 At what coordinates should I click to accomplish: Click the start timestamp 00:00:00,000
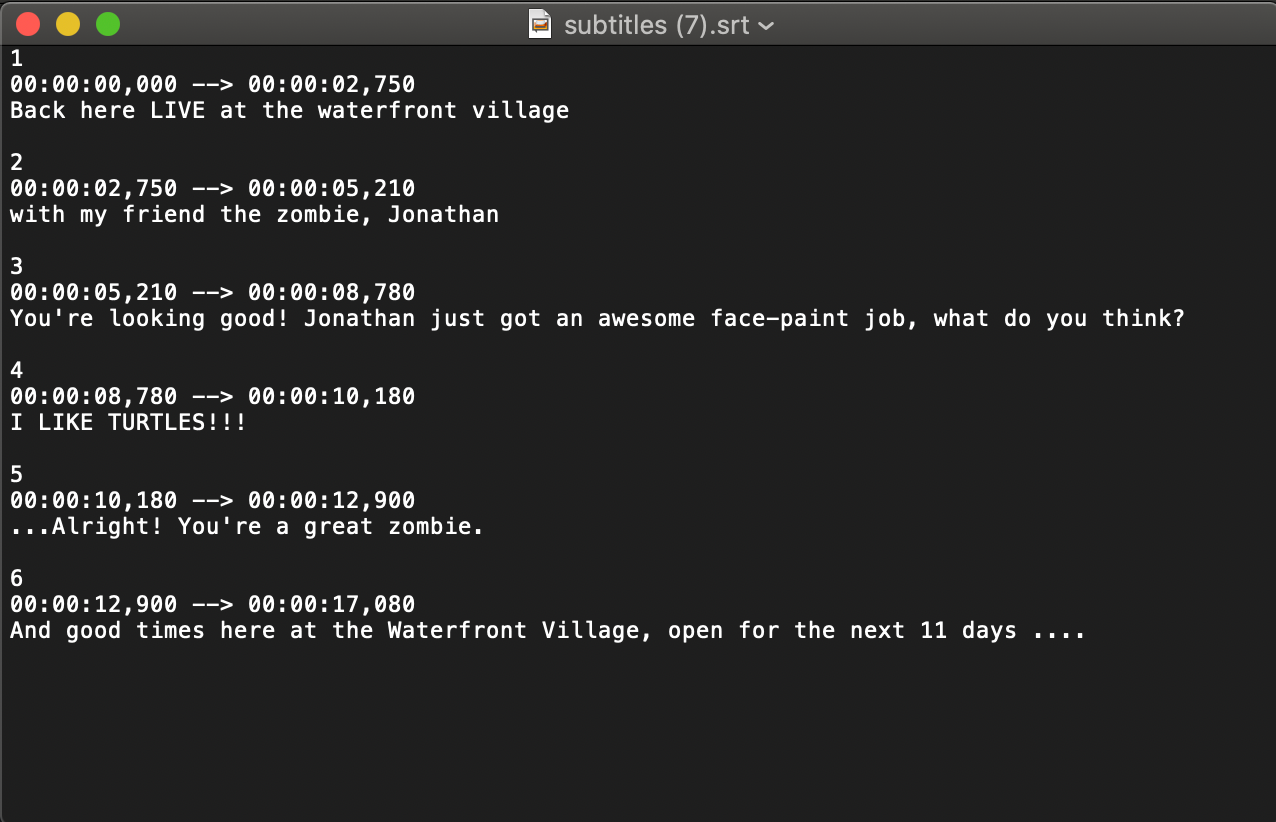tap(94, 85)
